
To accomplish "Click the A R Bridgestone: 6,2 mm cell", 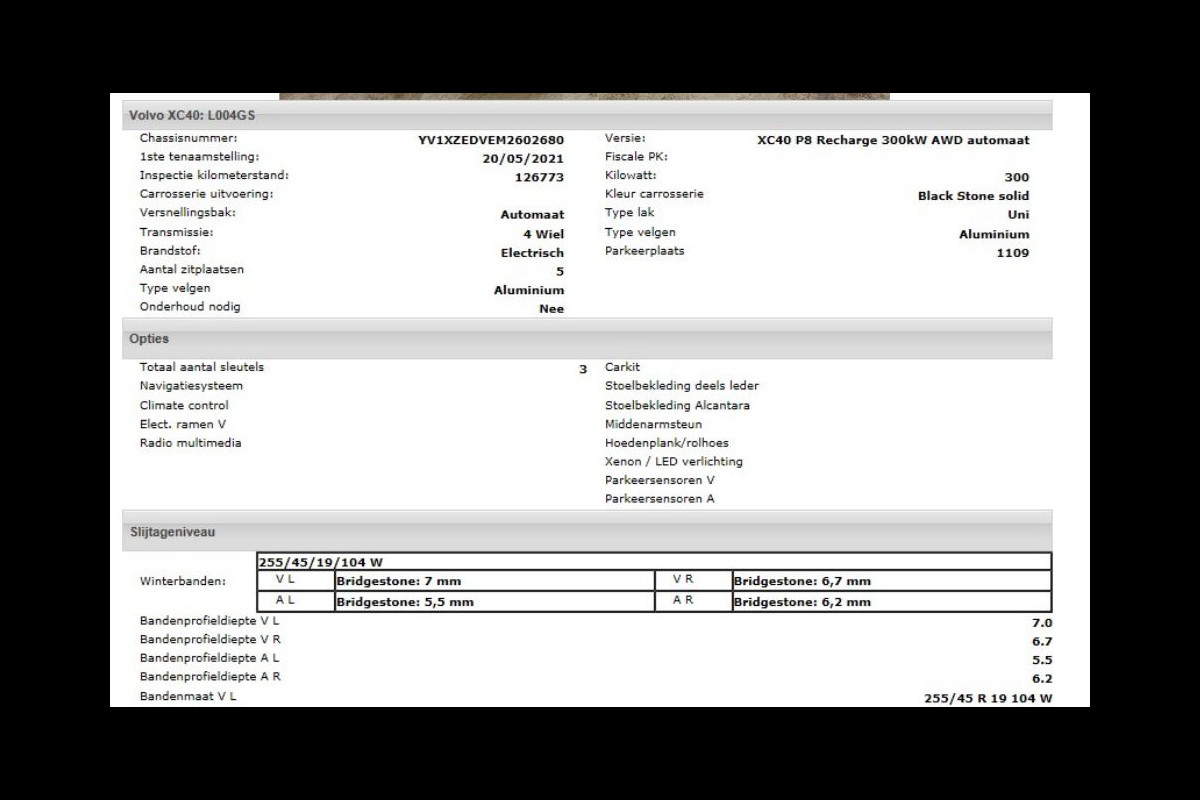I will (890, 602).
